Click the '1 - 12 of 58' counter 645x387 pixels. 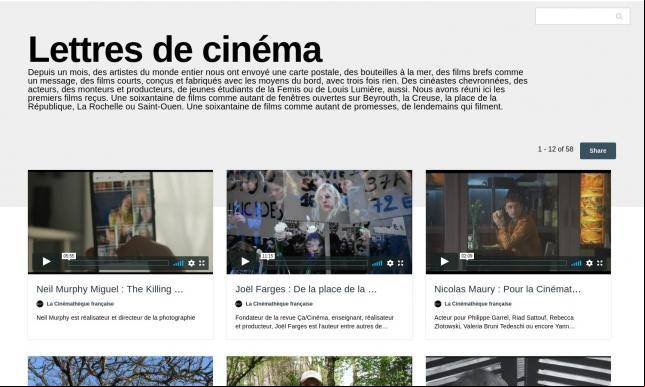(x=555, y=149)
